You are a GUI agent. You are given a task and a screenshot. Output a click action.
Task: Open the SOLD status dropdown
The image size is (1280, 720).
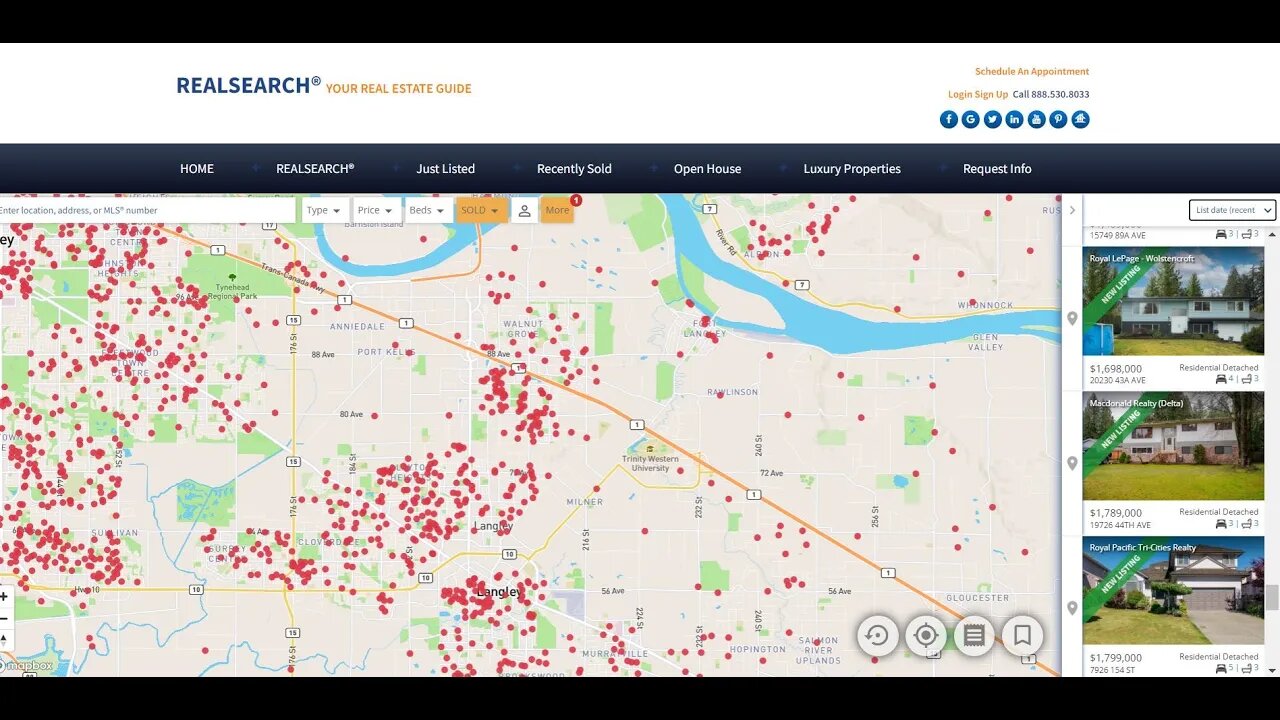click(x=480, y=210)
